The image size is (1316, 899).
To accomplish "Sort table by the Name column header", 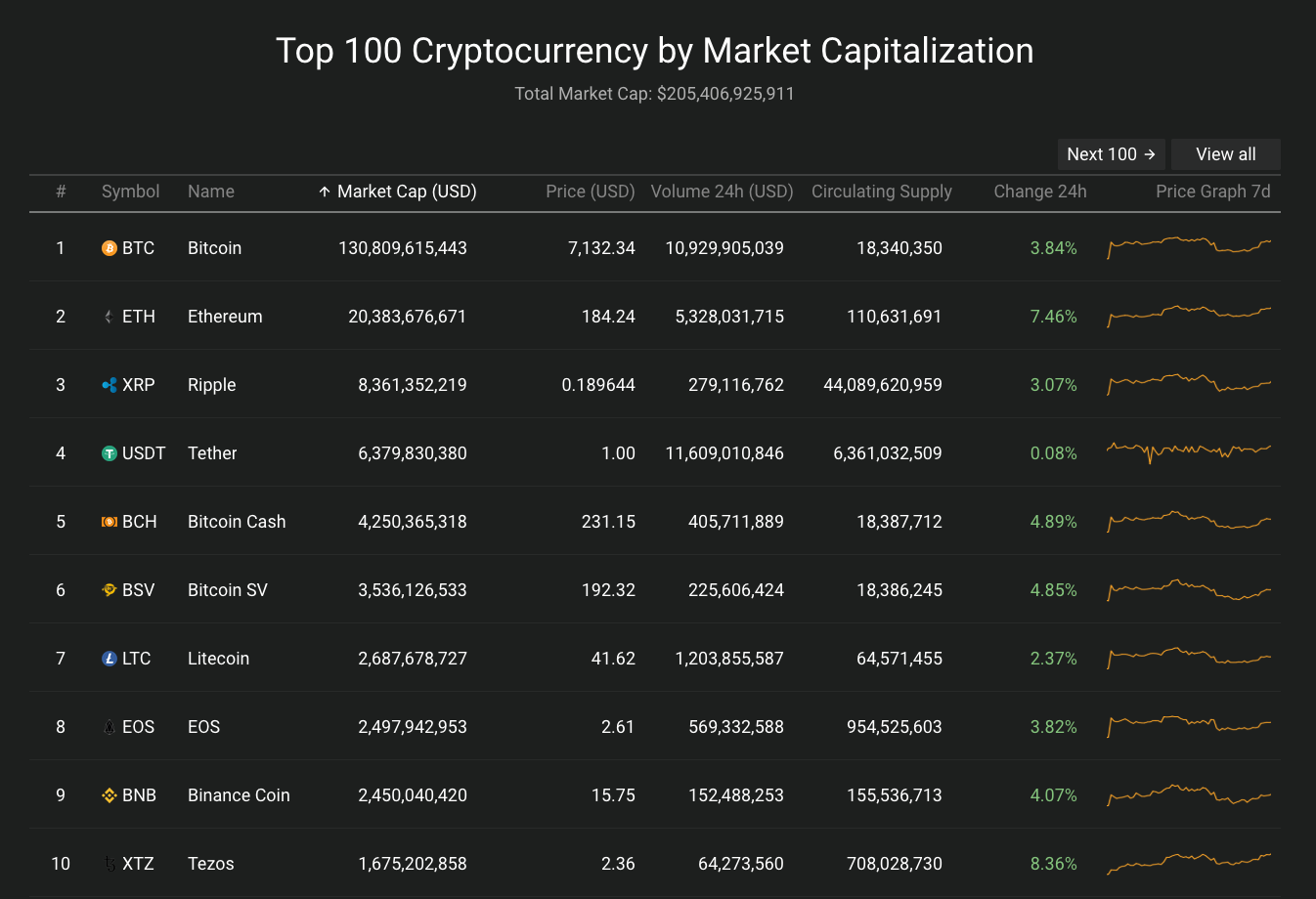I will (211, 192).
